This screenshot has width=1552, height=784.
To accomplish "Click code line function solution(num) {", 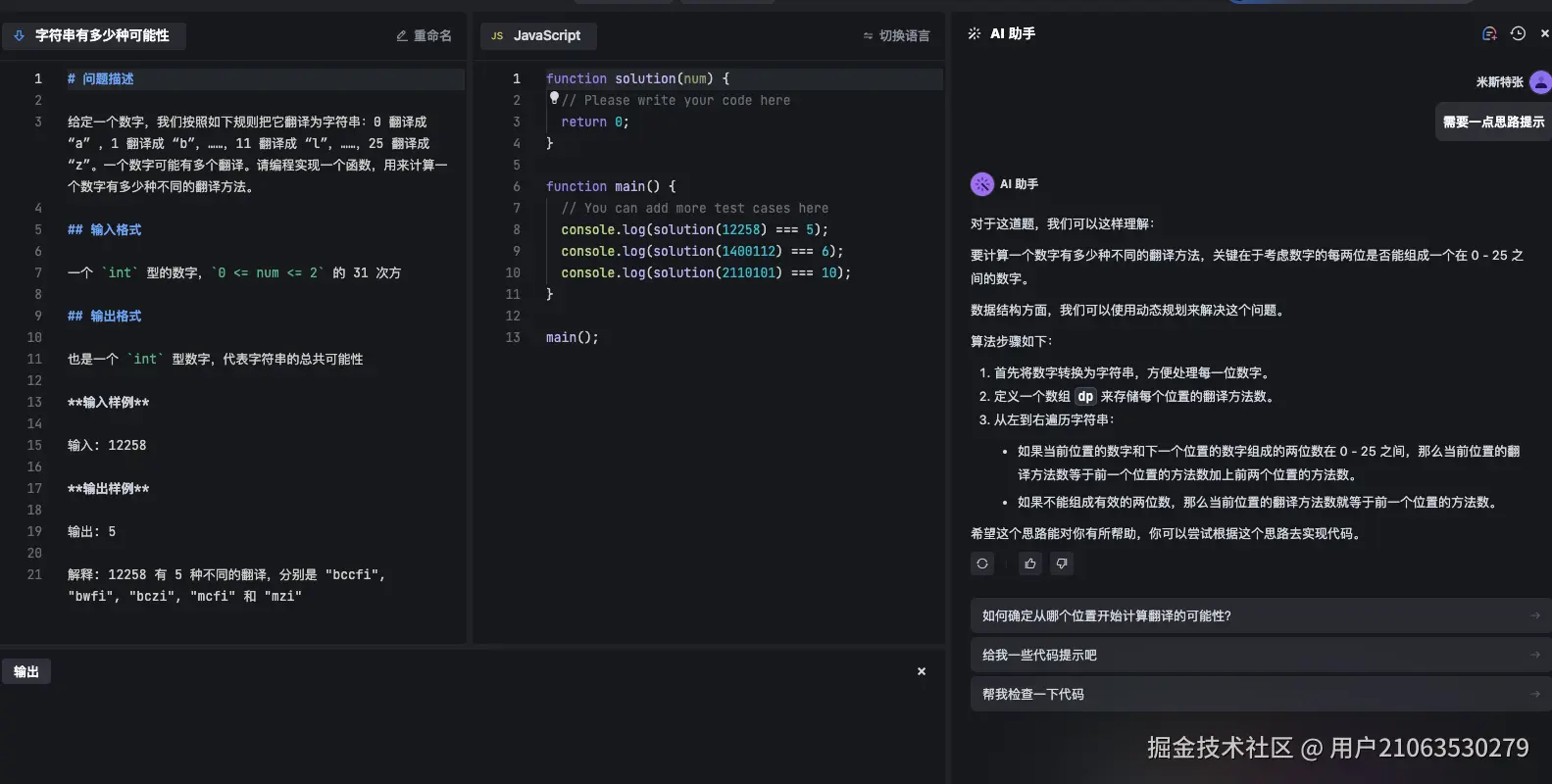I will coord(637,78).
